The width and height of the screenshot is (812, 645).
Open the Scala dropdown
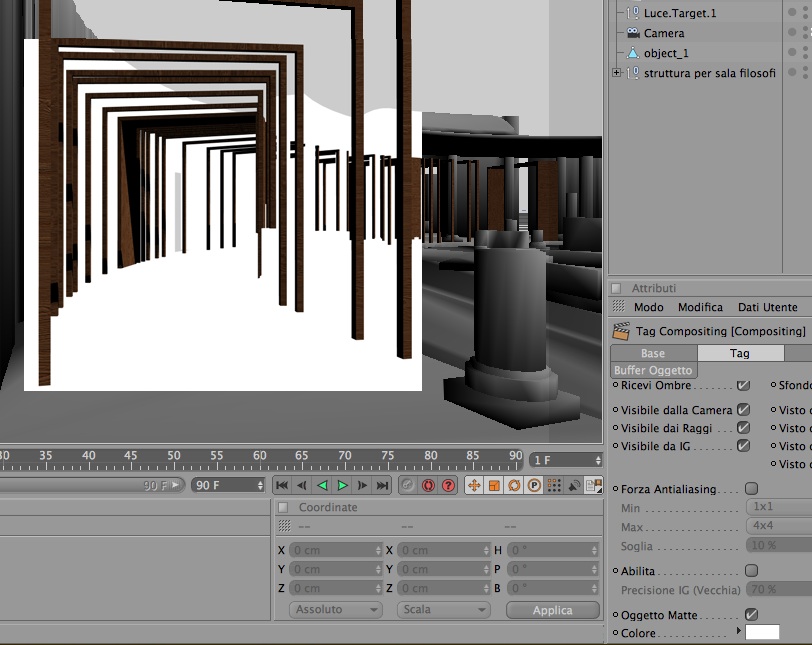point(444,610)
